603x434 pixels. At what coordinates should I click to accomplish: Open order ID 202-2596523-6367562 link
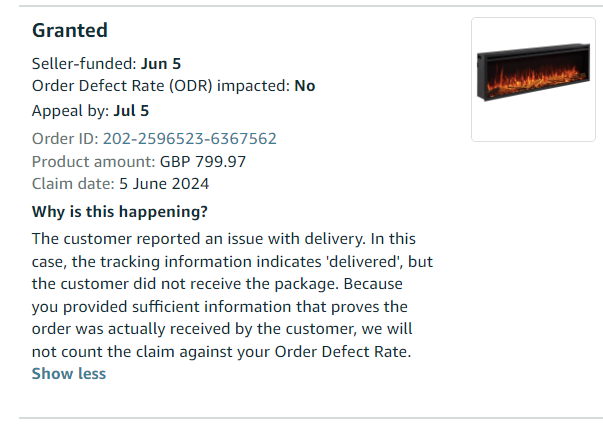pos(190,139)
